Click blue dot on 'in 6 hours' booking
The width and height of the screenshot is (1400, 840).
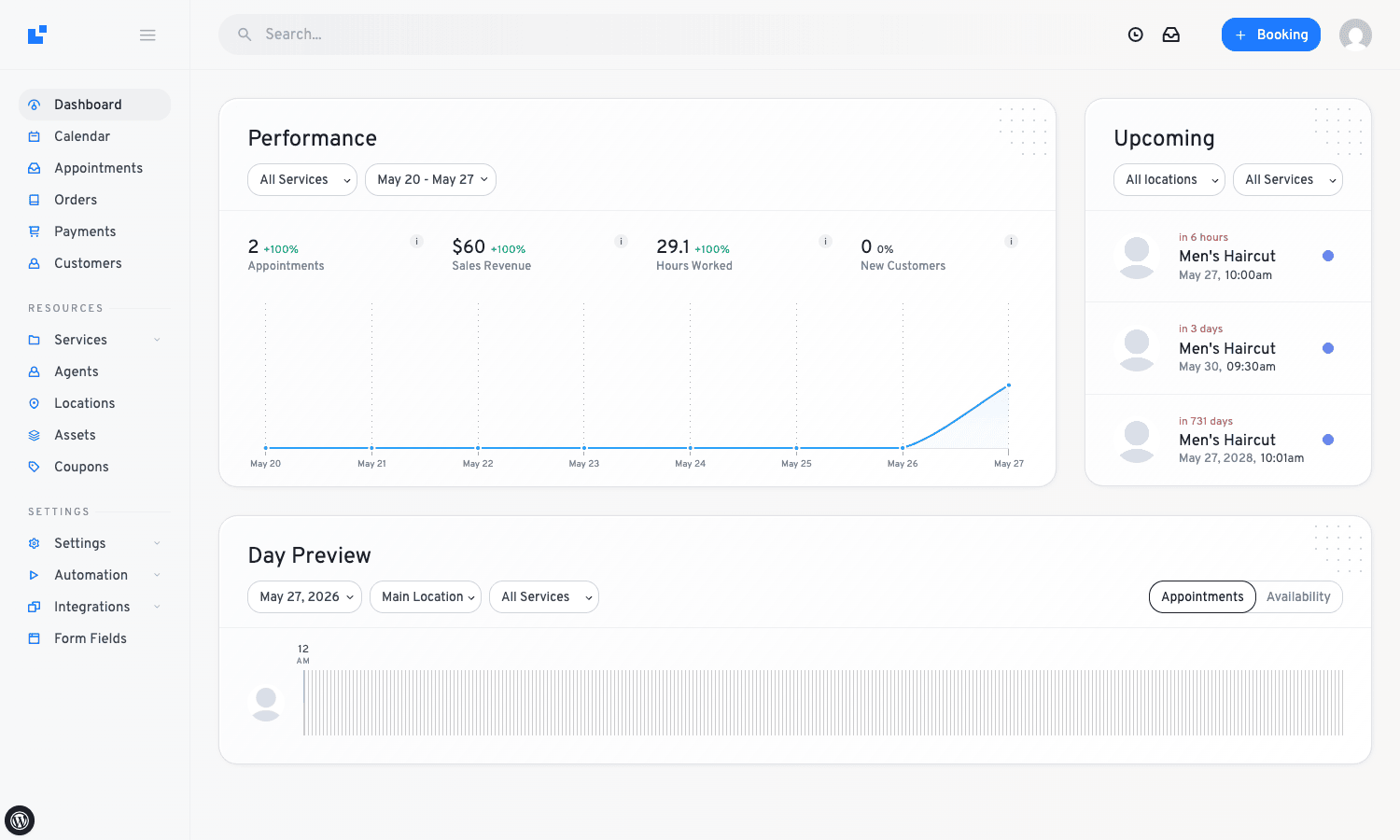click(x=1328, y=256)
